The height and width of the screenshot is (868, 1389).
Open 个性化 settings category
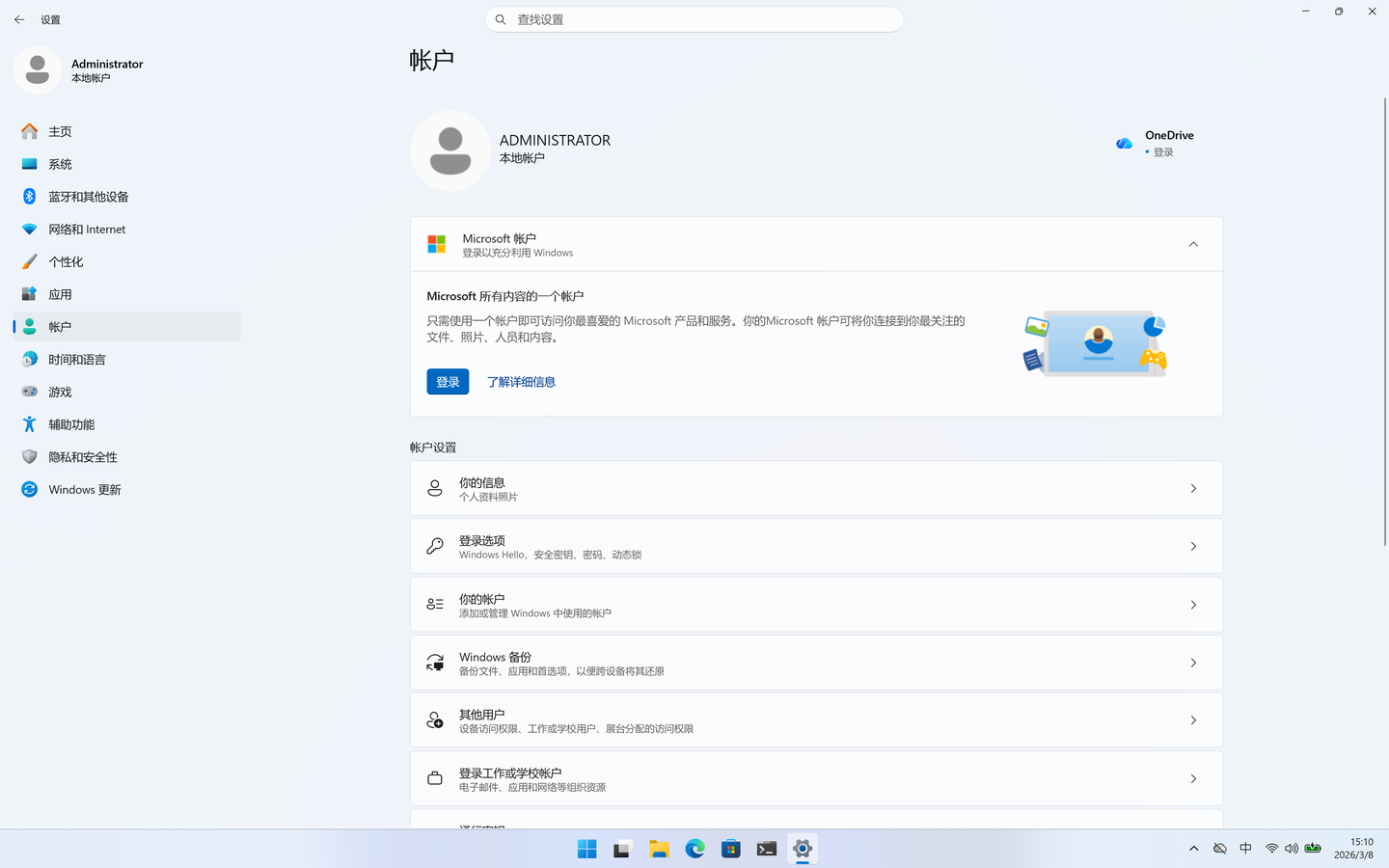pyautogui.click(x=126, y=261)
